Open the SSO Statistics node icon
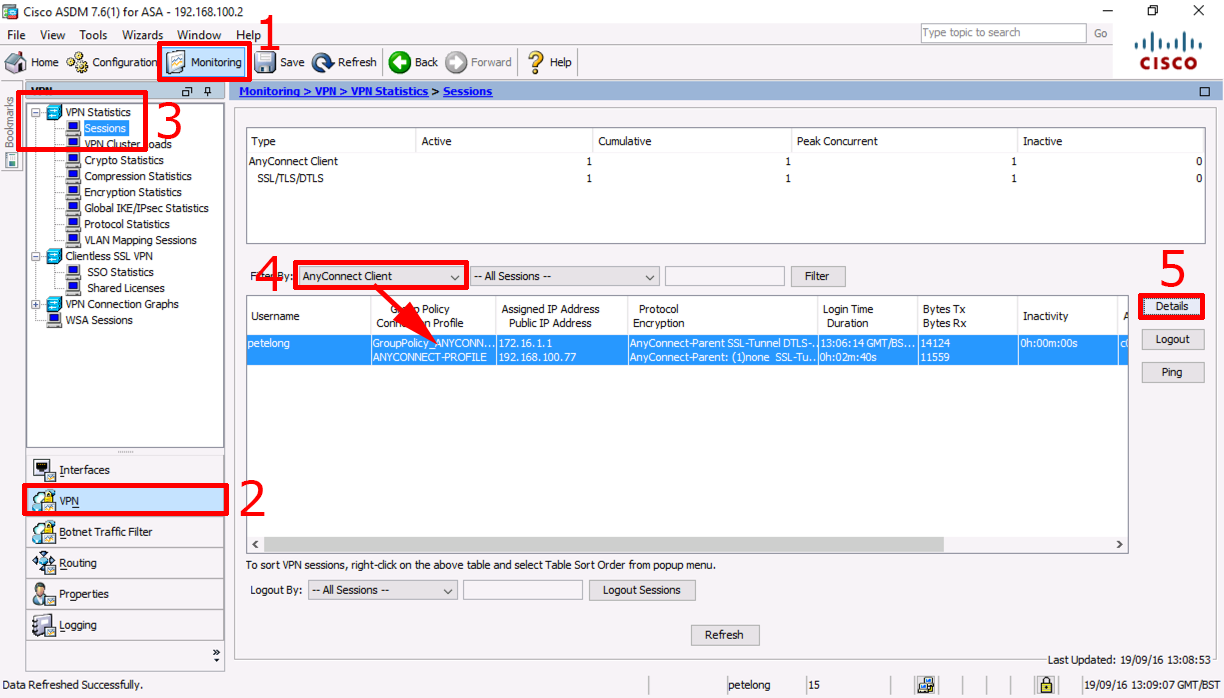The image size is (1224, 698). 74,272
